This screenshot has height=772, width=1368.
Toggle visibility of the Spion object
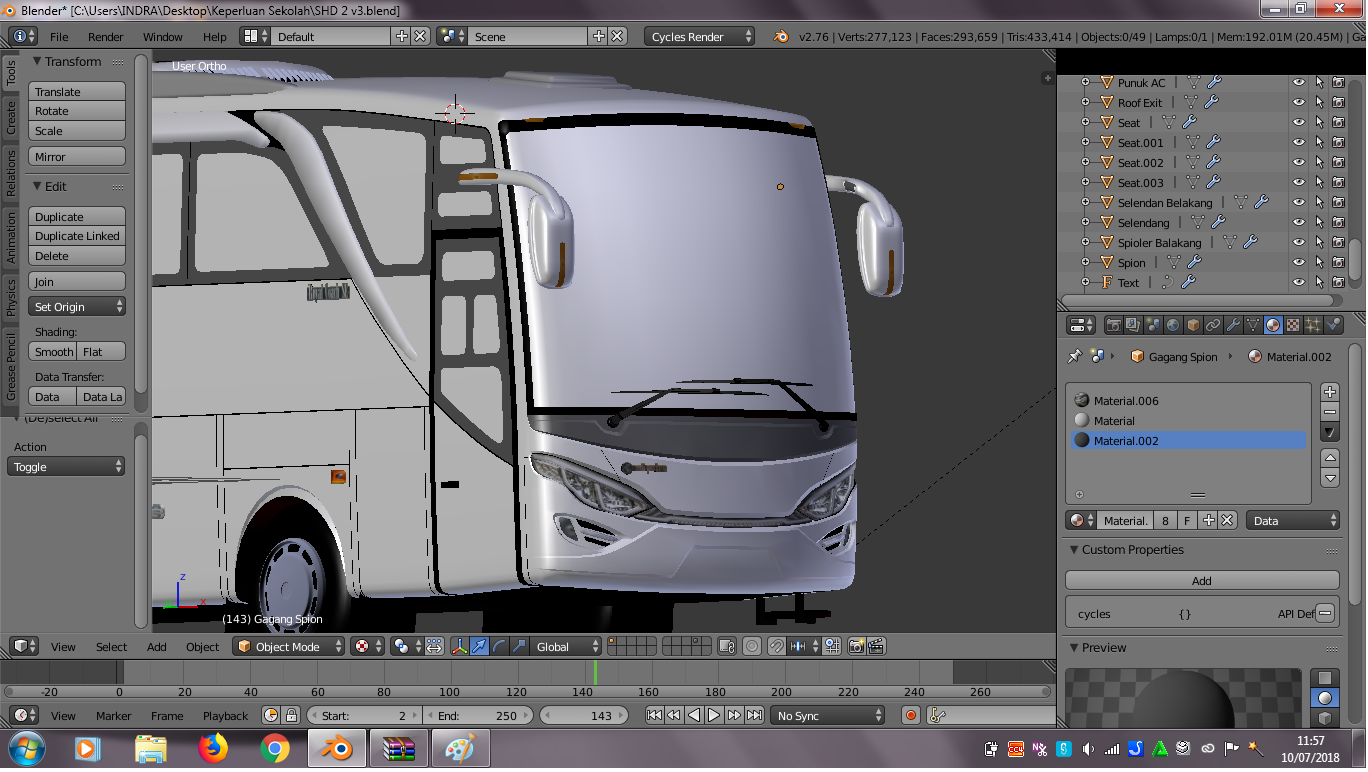click(x=1298, y=262)
